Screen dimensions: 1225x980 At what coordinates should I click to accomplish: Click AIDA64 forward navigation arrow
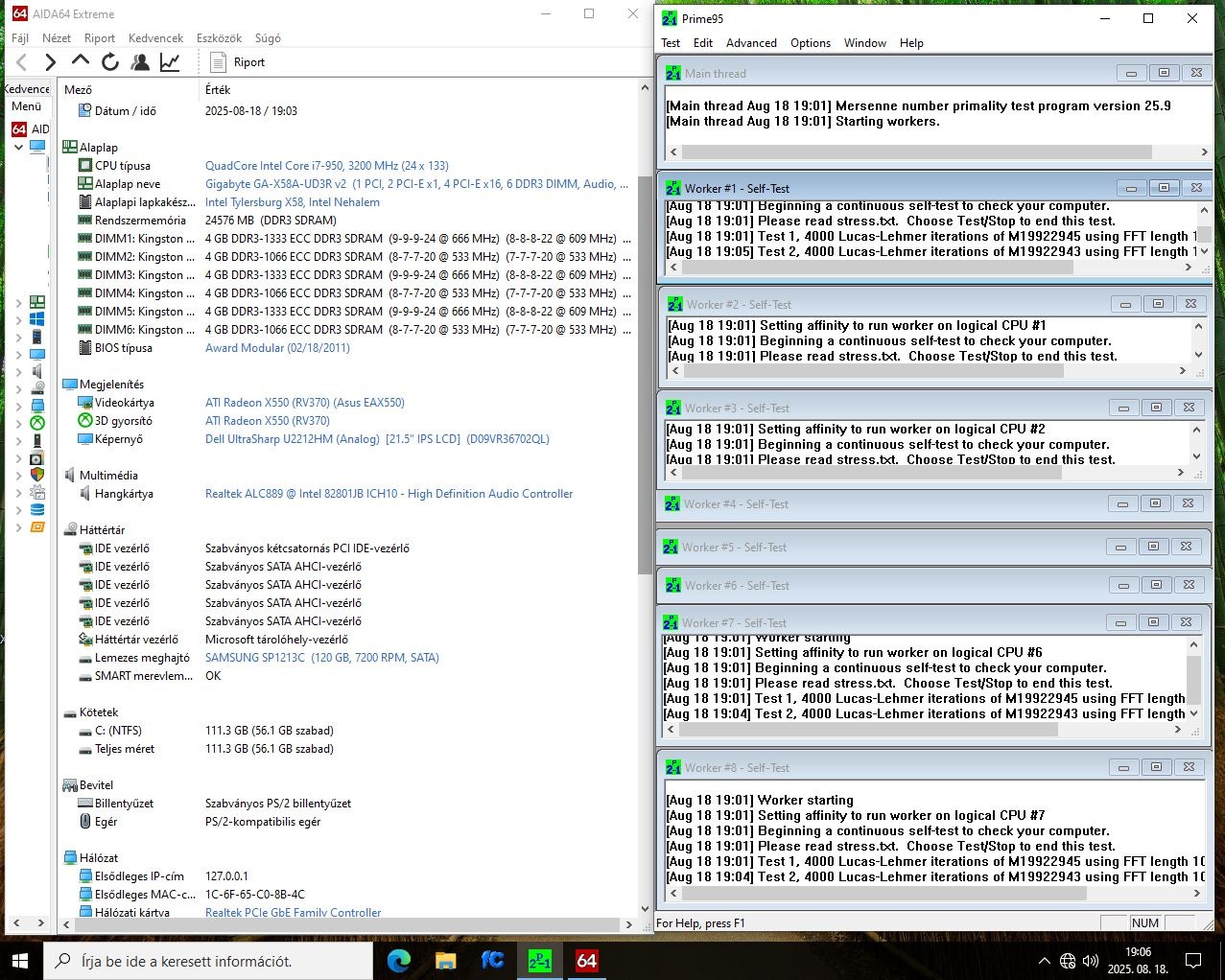click(50, 62)
